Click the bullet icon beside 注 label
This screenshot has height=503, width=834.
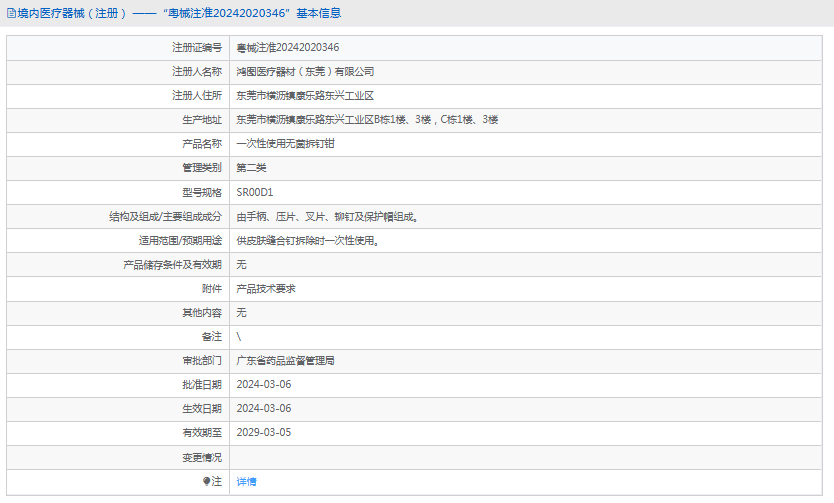point(206,481)
